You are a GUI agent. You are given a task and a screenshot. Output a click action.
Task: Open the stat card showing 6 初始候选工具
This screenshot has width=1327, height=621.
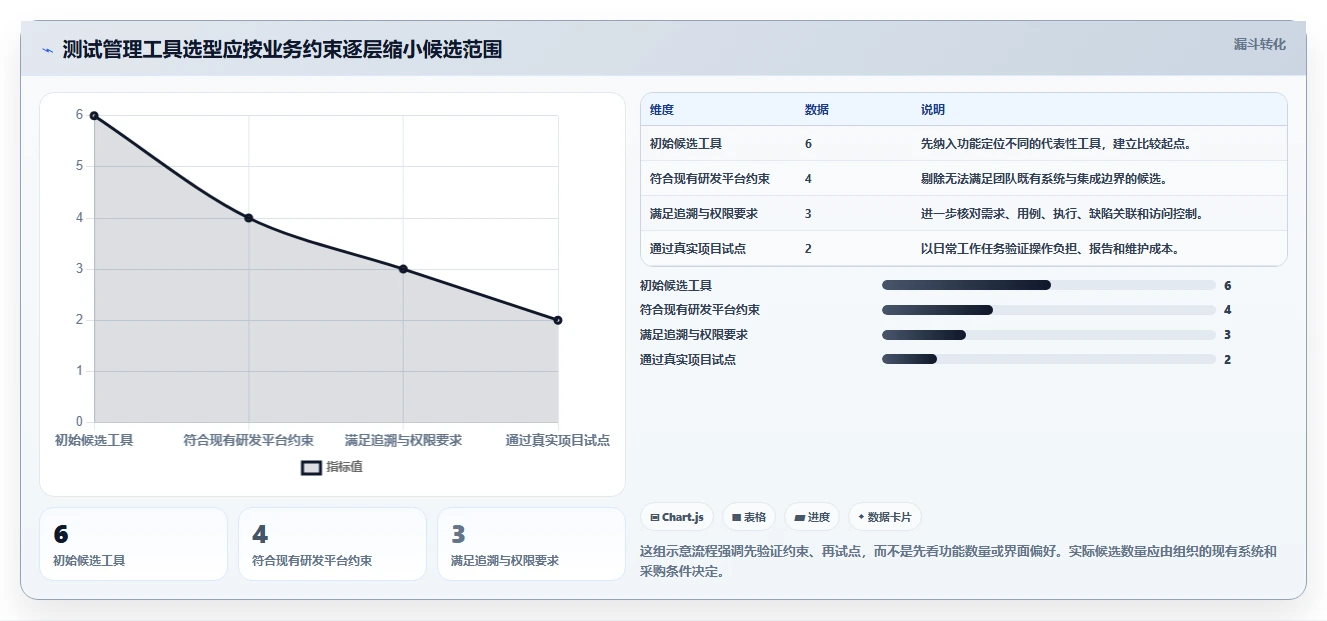pos(133,544)
